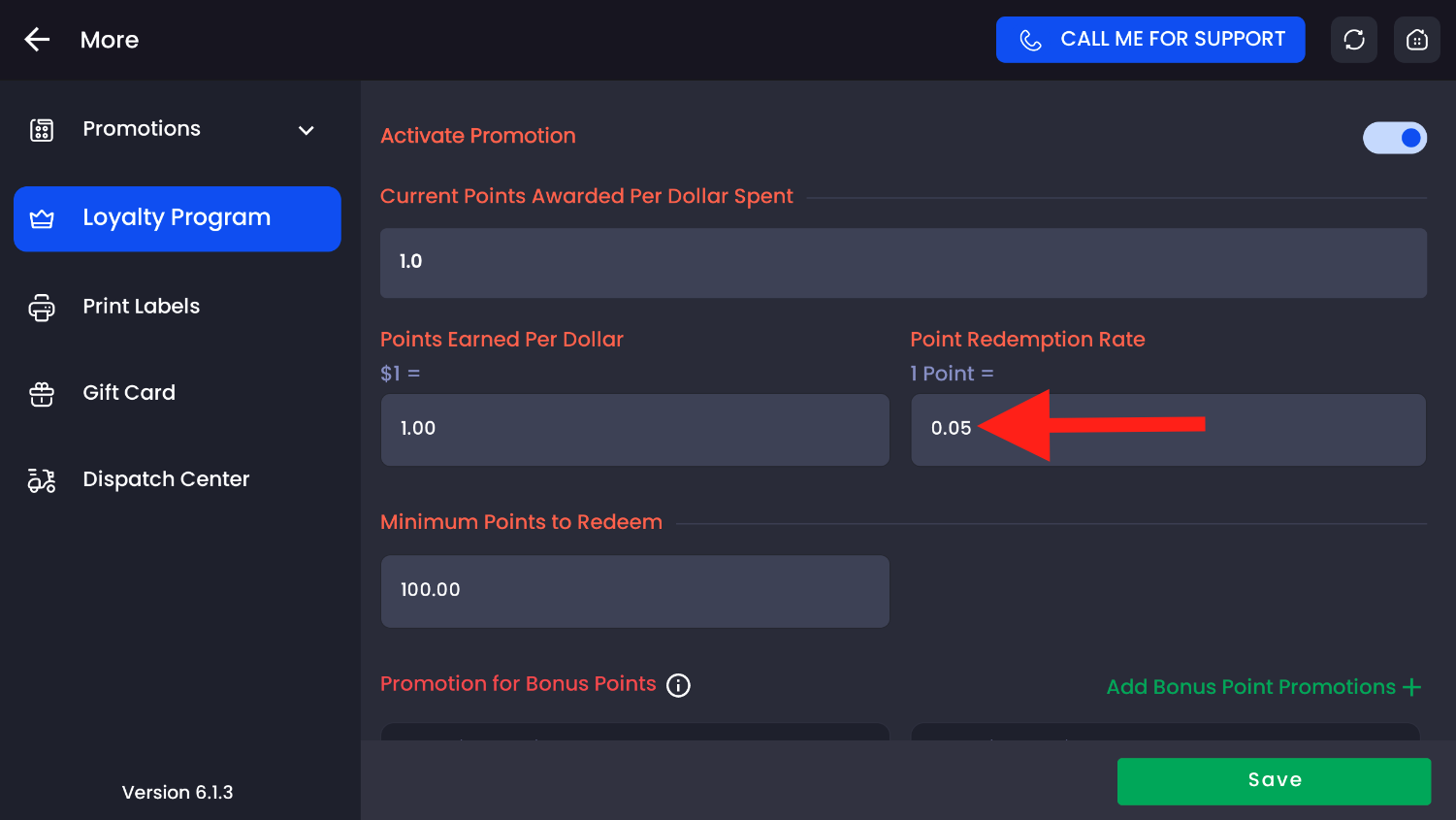Click the Dispatch Center scooter icon
Image resolution: width=1456 pixels, height=820 pixels.
[x=42, y=480]
